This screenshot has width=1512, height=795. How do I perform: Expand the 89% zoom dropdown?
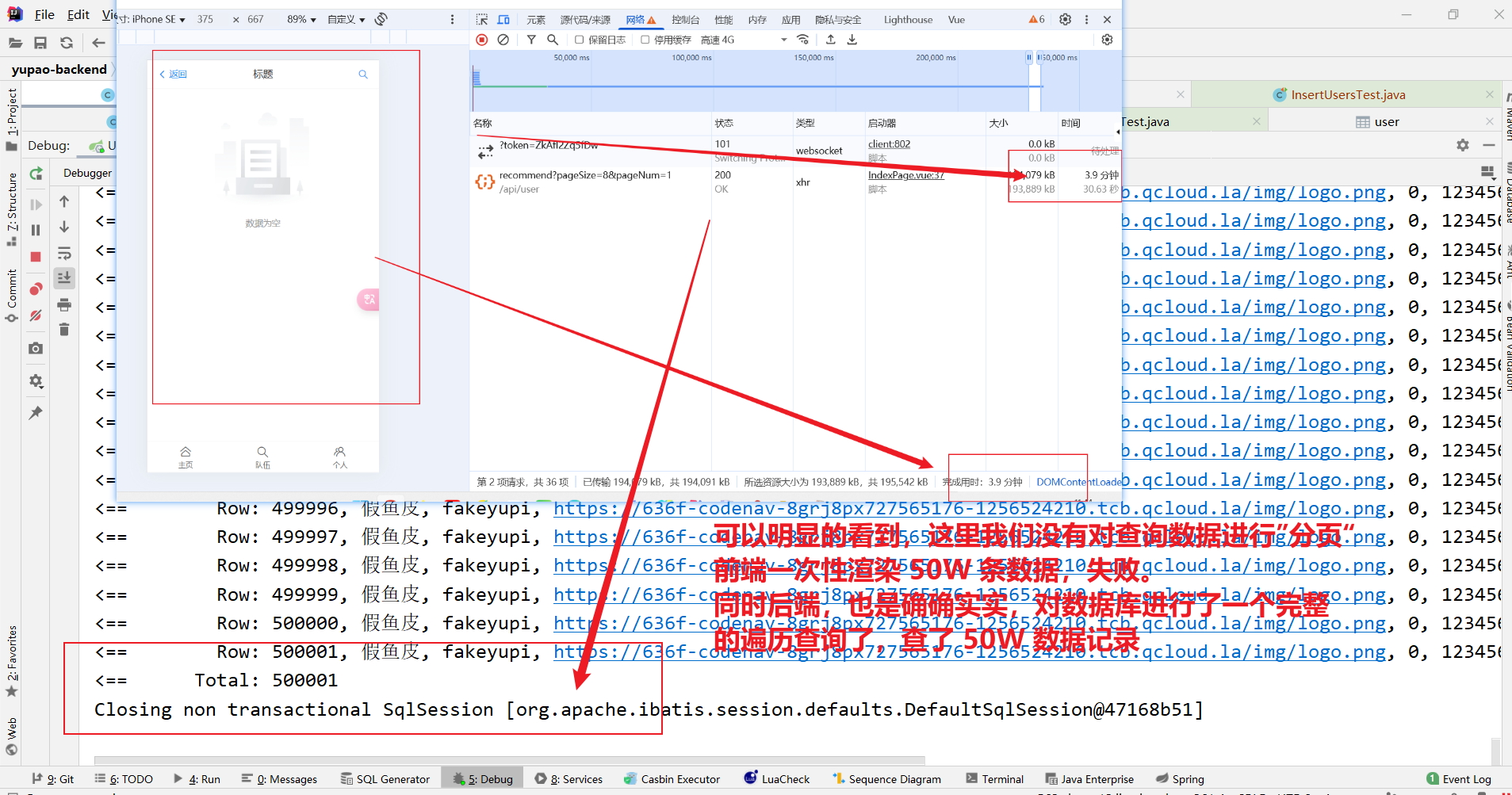tap(301, 19)
